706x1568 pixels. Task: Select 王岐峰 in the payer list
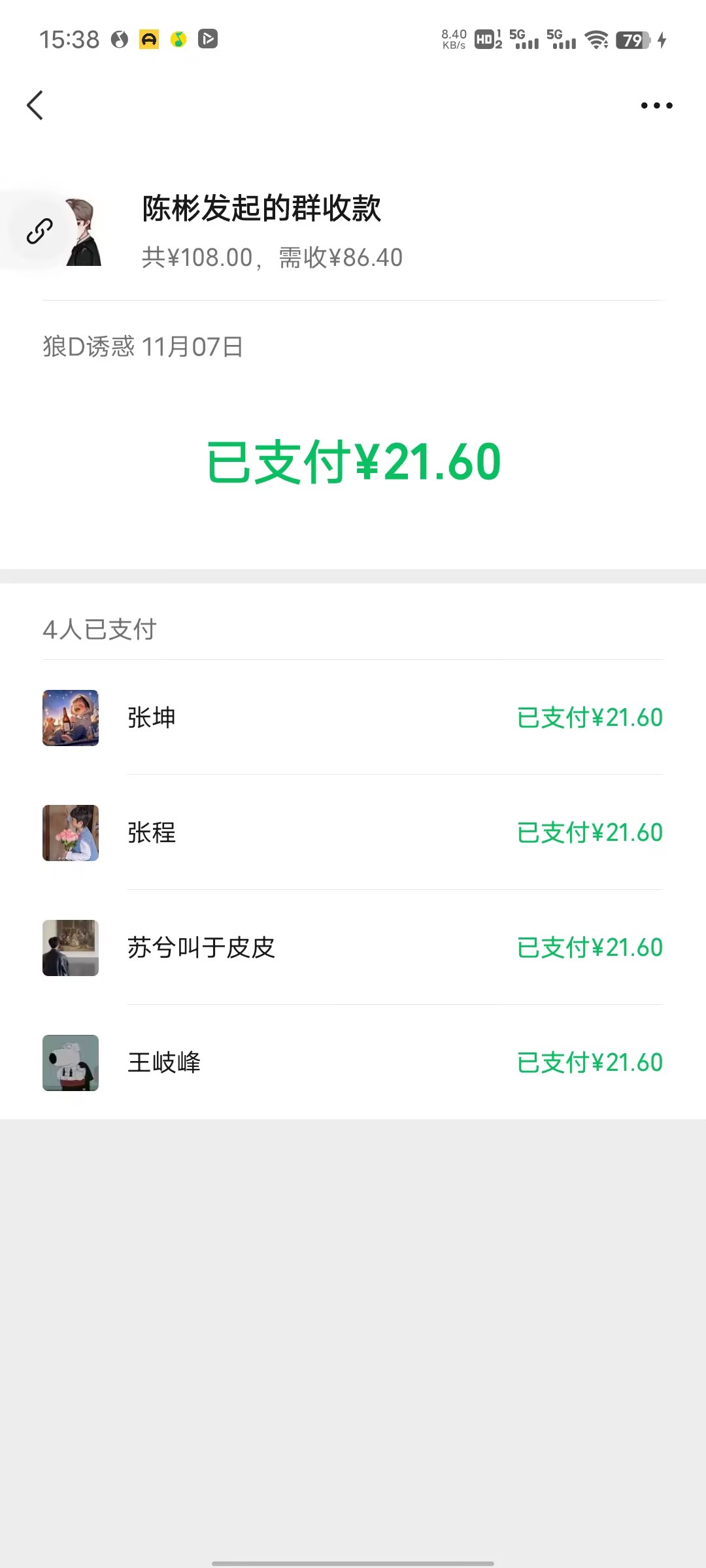point(164,1063)
